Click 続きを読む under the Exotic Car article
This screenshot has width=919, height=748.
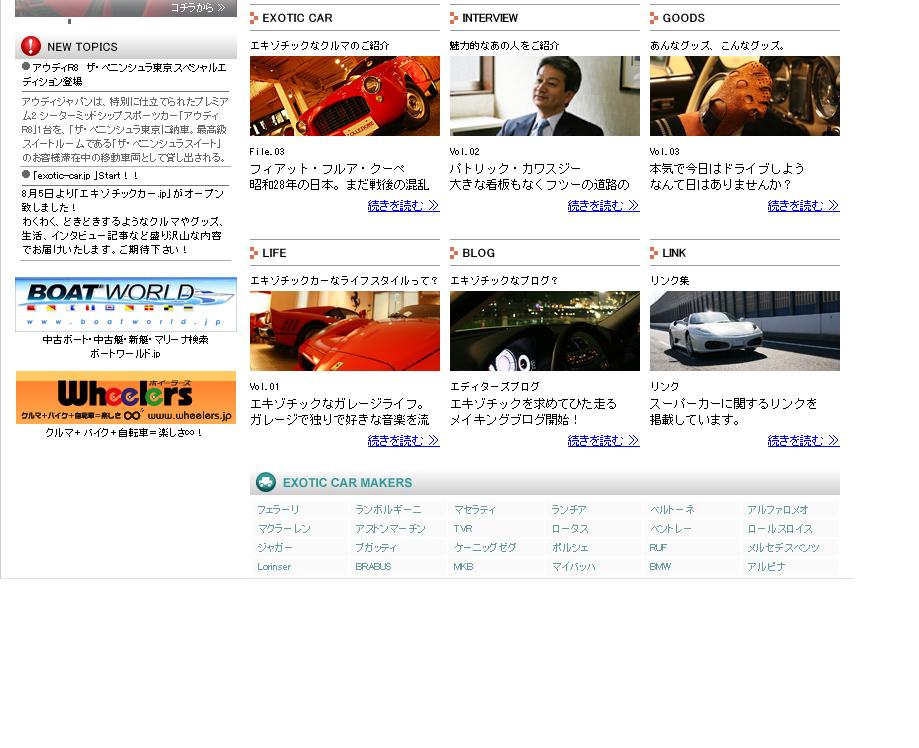(403, 206)
